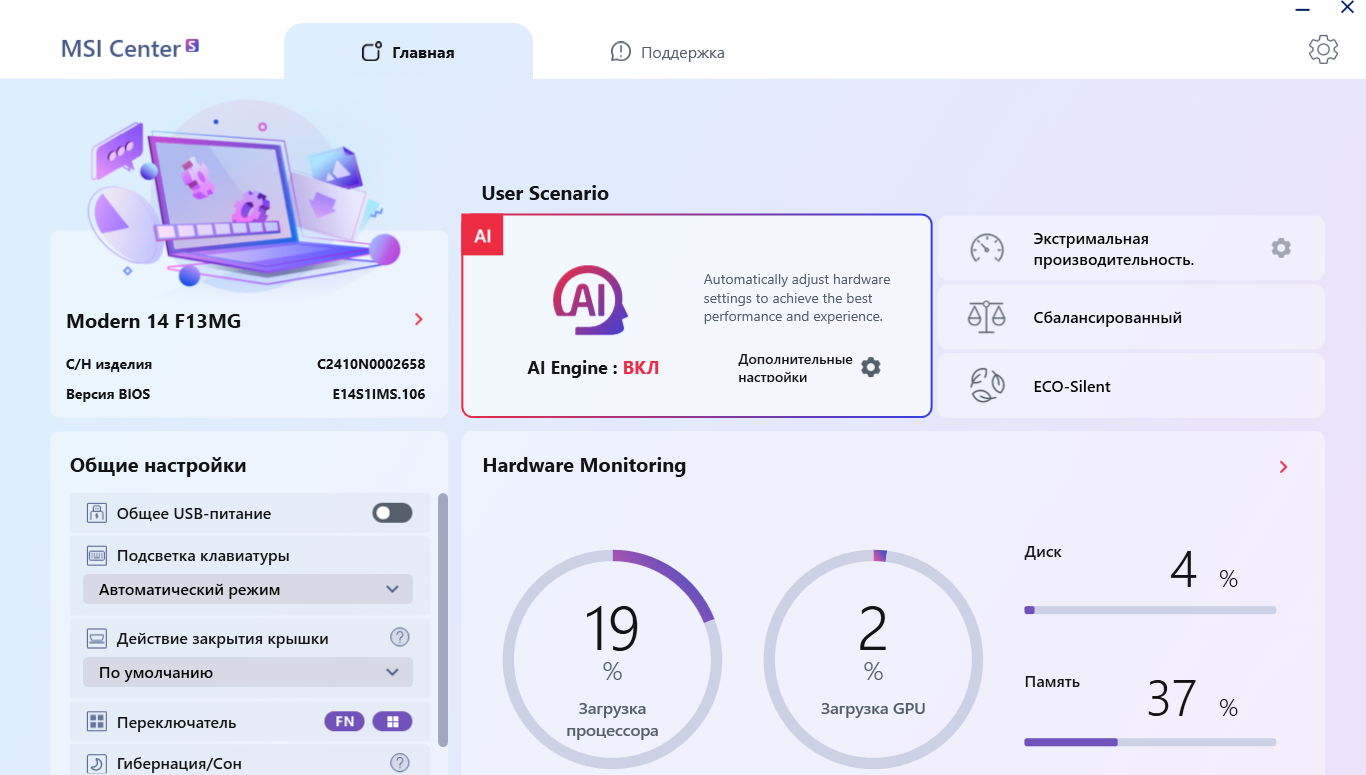The image size is (1366, 775).
Task: Open Автоматический режим dropdown
Action: tap(248, 590)
